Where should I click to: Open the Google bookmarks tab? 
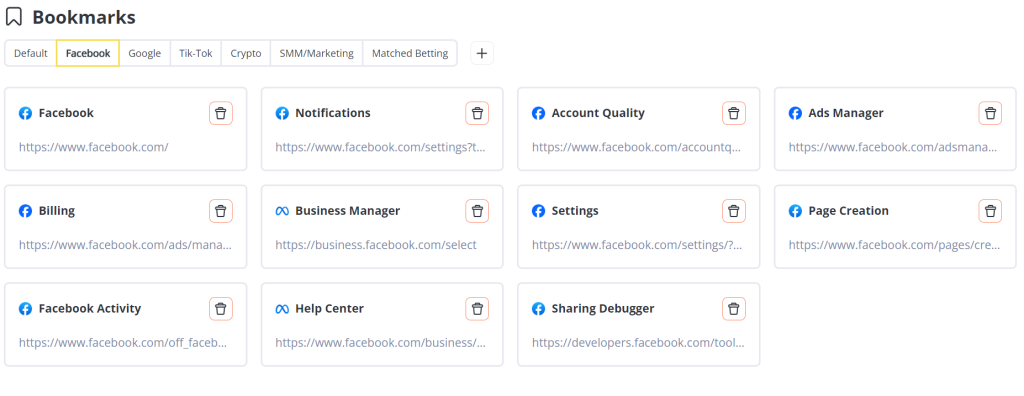[x=144, y=54]
